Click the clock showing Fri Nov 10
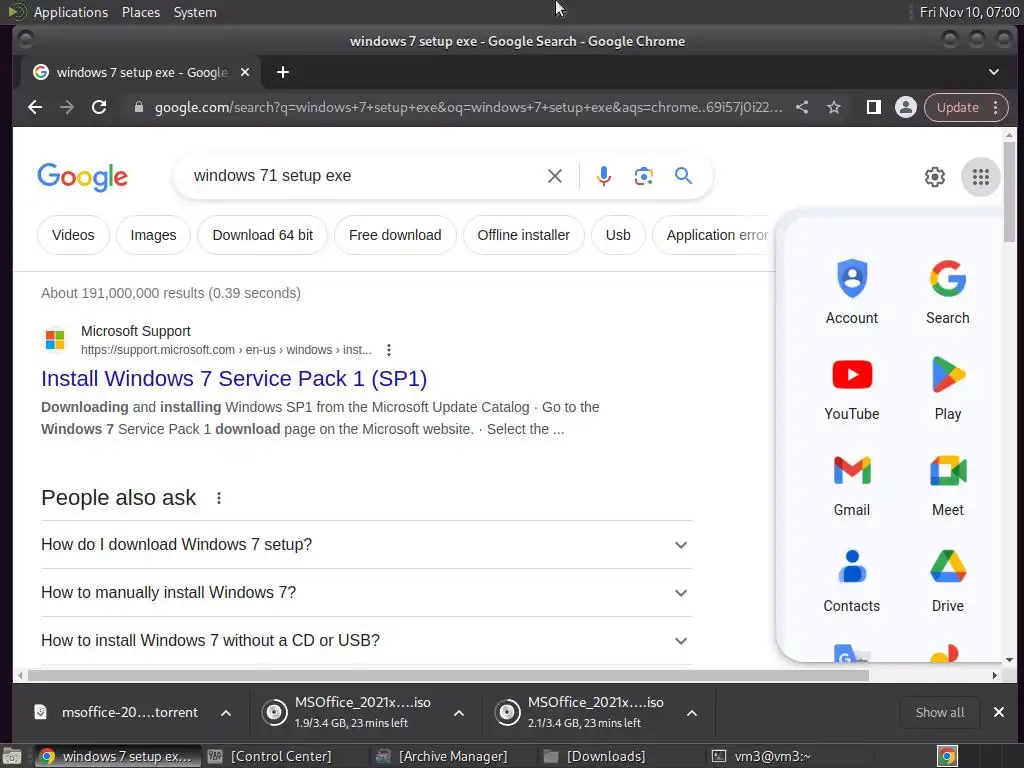This screenshot has height=768, width=1024. pyautogui.click(x=968, y=12)
